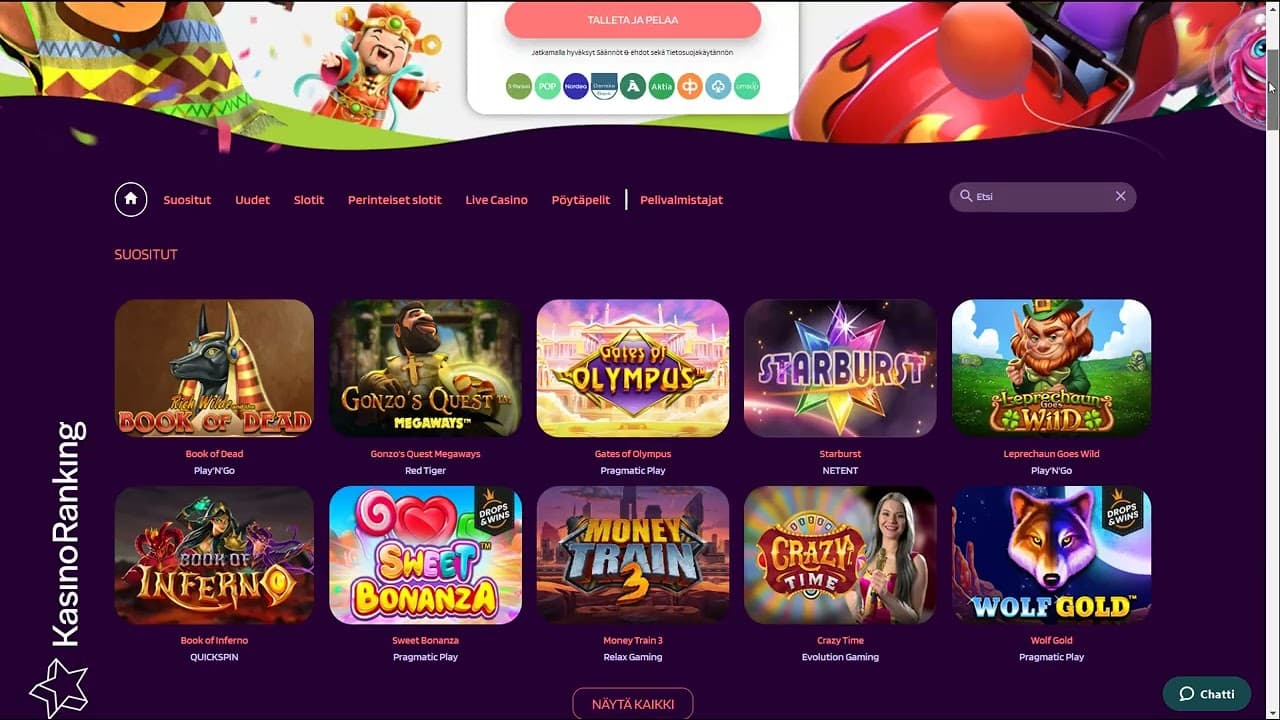Open the Chatti support chat
The width and height of the screenshot is (1280, 720).
point(1207,694)
